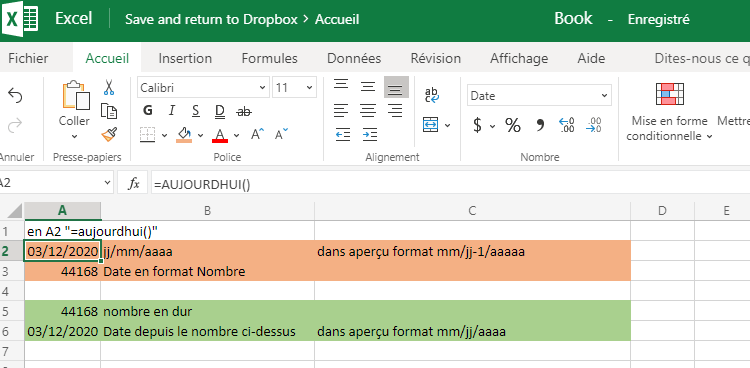Open the merge cells dropdown arrow

tap(448, 125)
